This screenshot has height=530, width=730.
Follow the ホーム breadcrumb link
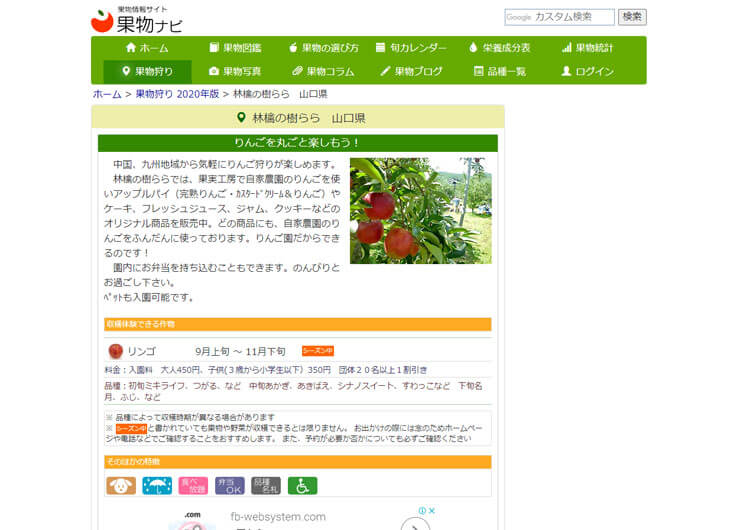(107, 94)
